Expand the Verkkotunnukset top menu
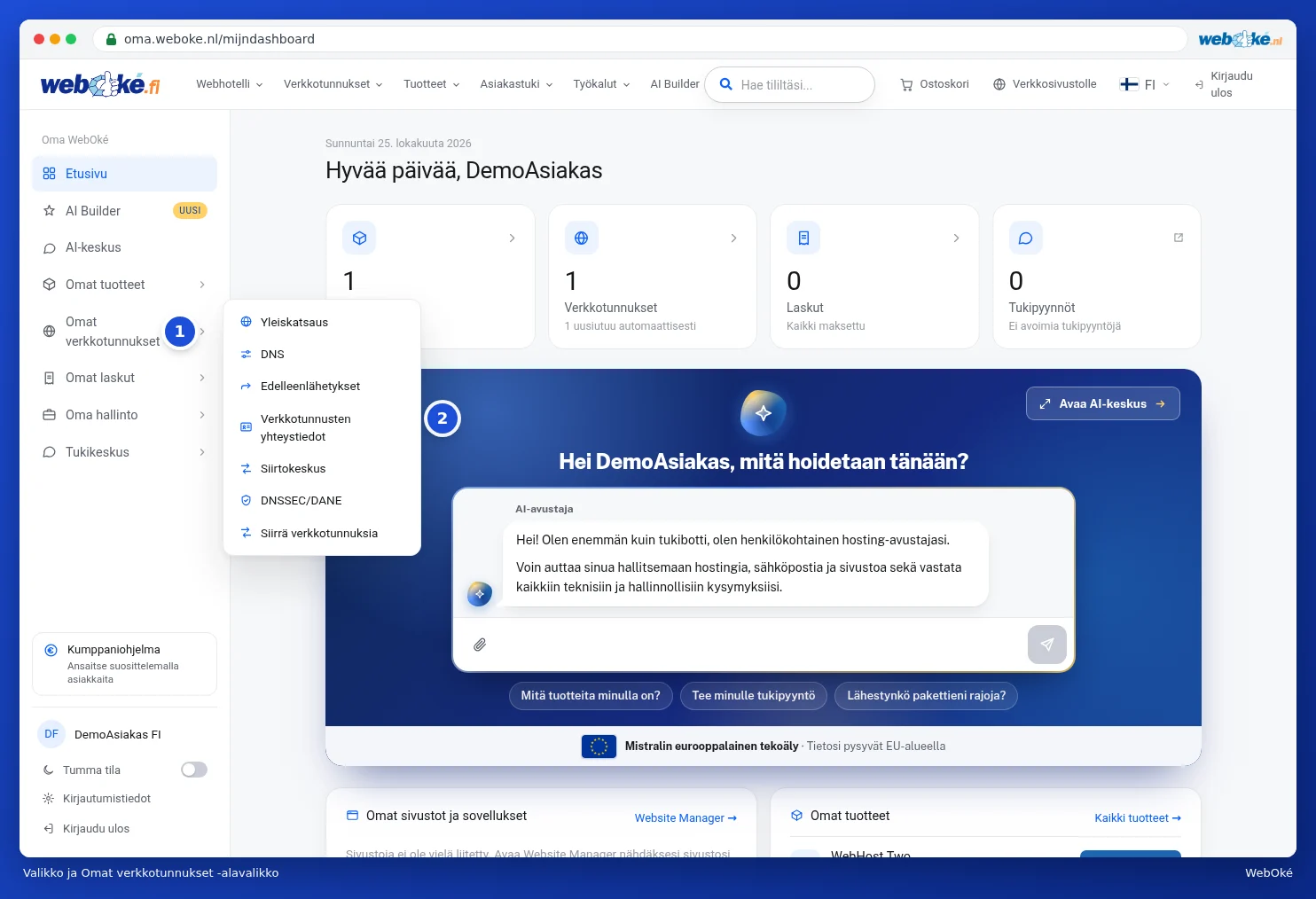 pos(333,84)
